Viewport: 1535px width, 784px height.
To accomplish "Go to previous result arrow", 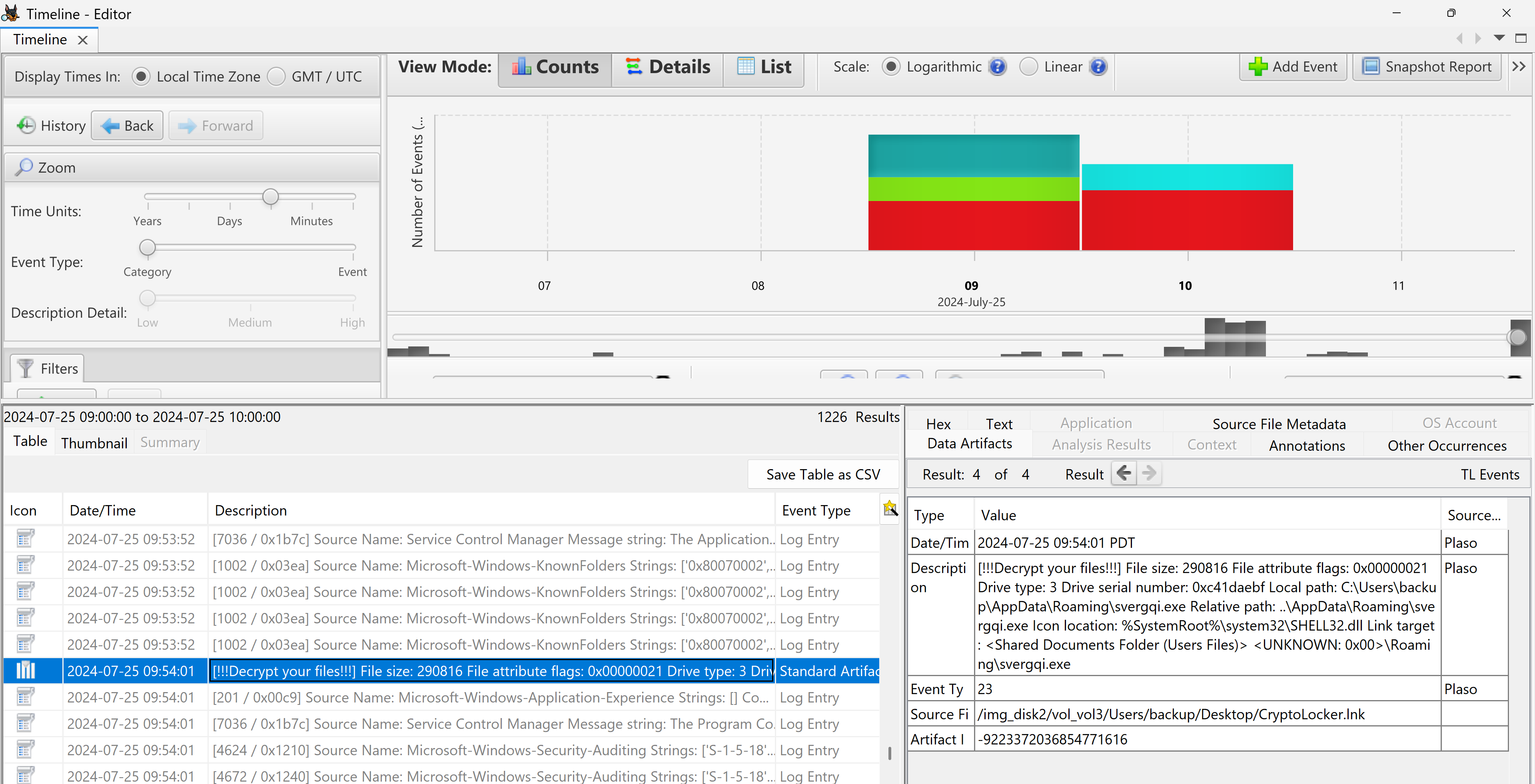I will [1124, 474].
